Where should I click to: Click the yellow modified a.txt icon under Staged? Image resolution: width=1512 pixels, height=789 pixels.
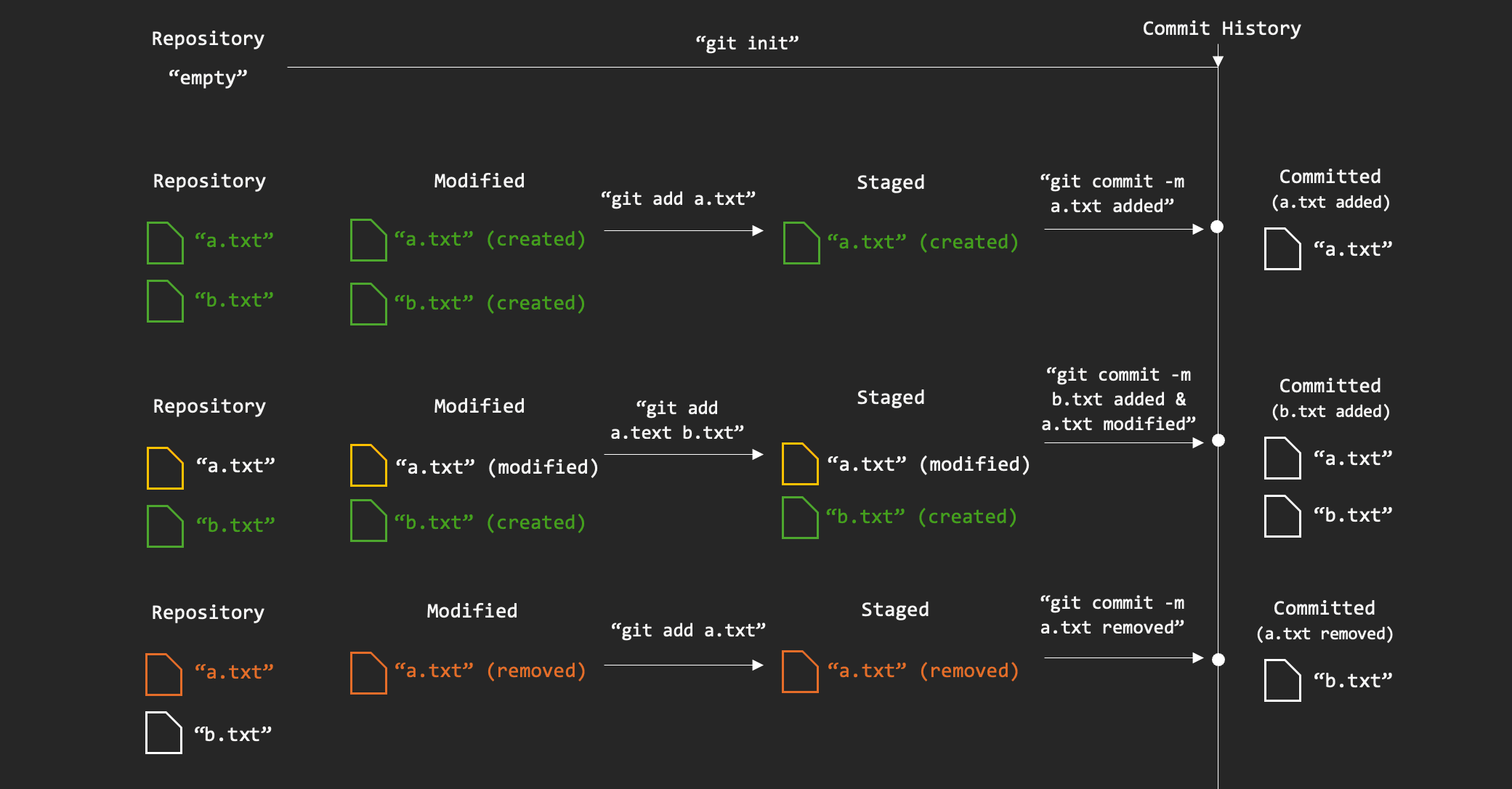pyautogui.click(x=800, y=464)
